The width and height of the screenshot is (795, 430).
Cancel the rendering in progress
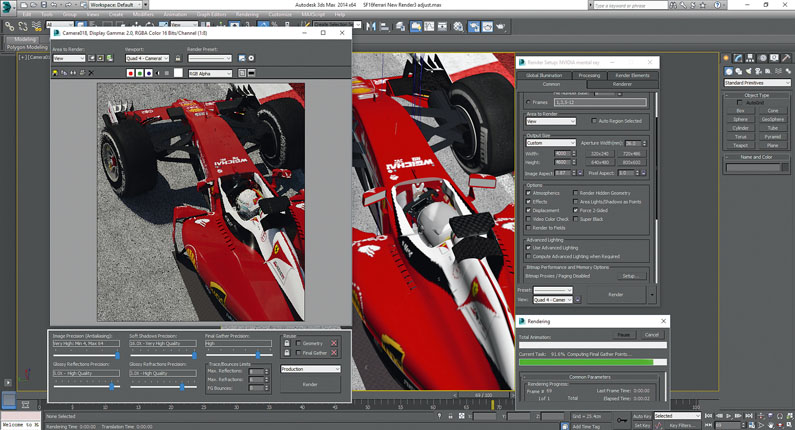[x=652, y=335]
